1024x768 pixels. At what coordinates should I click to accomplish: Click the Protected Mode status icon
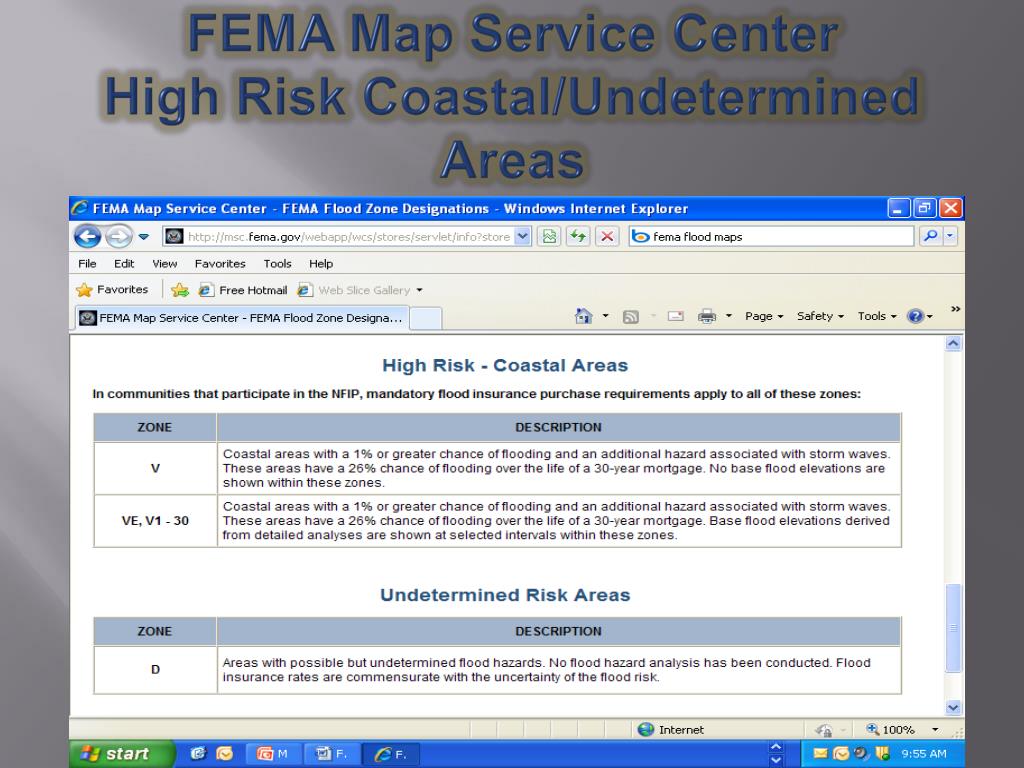824,729
